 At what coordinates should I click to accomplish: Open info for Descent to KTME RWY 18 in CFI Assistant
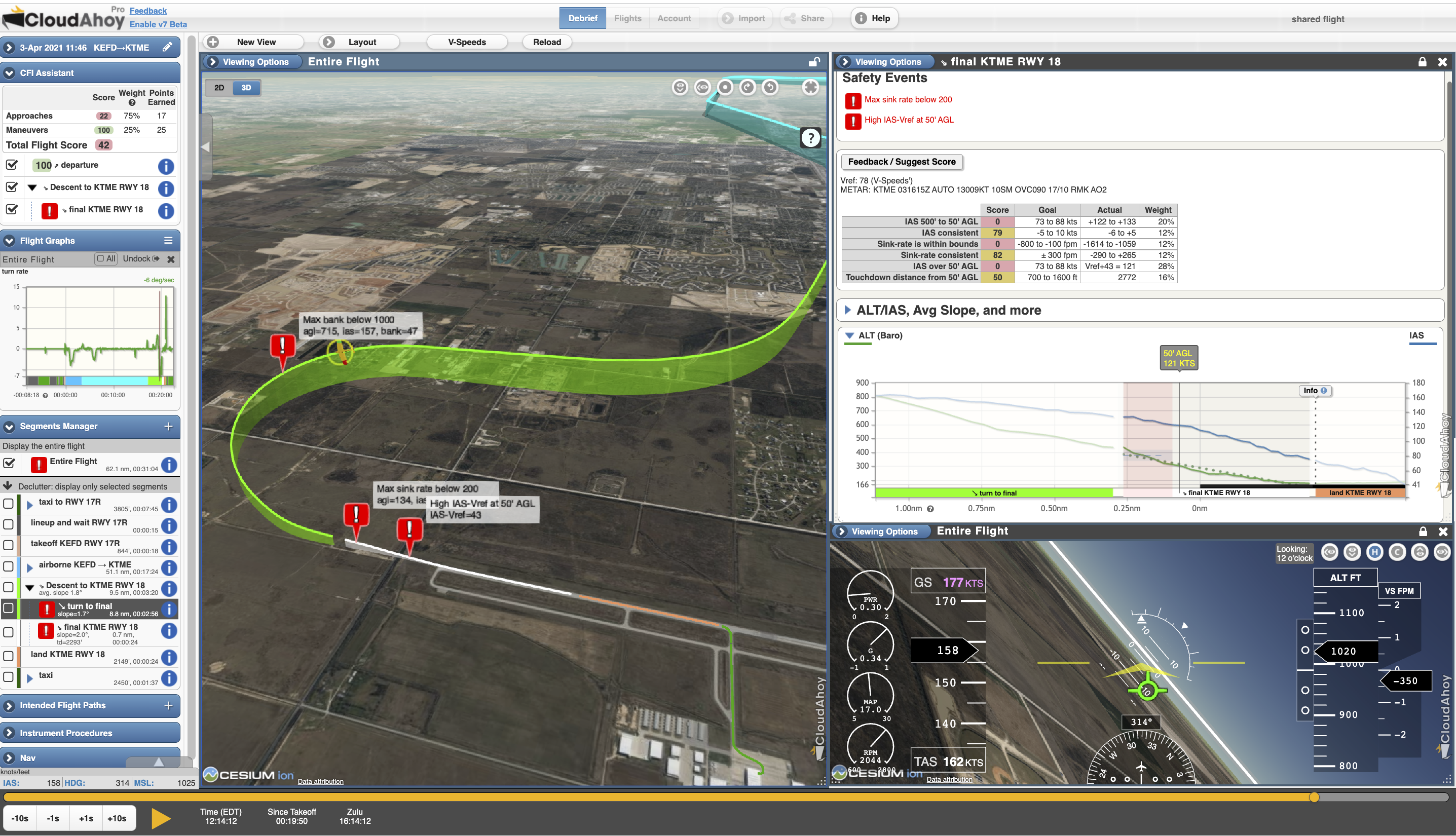166,188
